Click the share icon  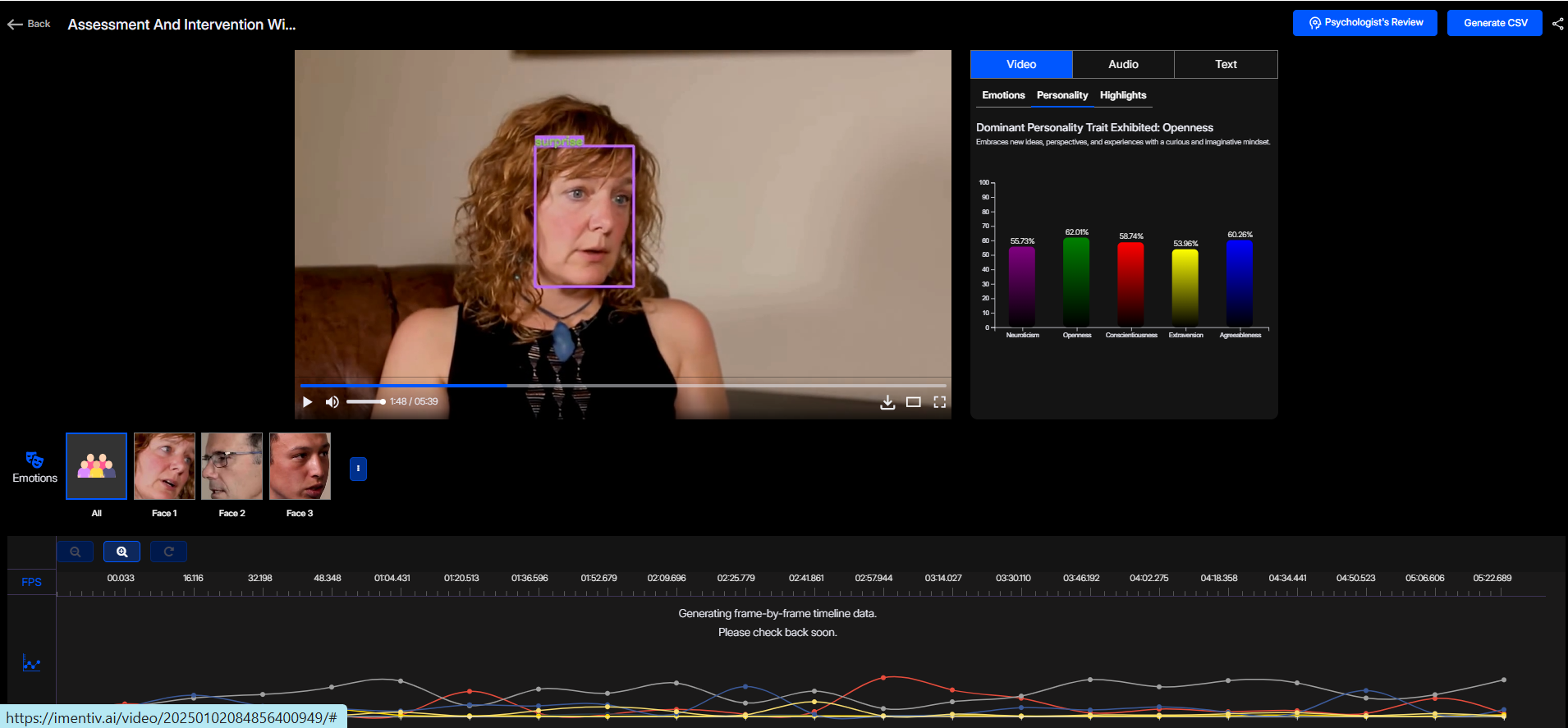[x=1557, y=24]
